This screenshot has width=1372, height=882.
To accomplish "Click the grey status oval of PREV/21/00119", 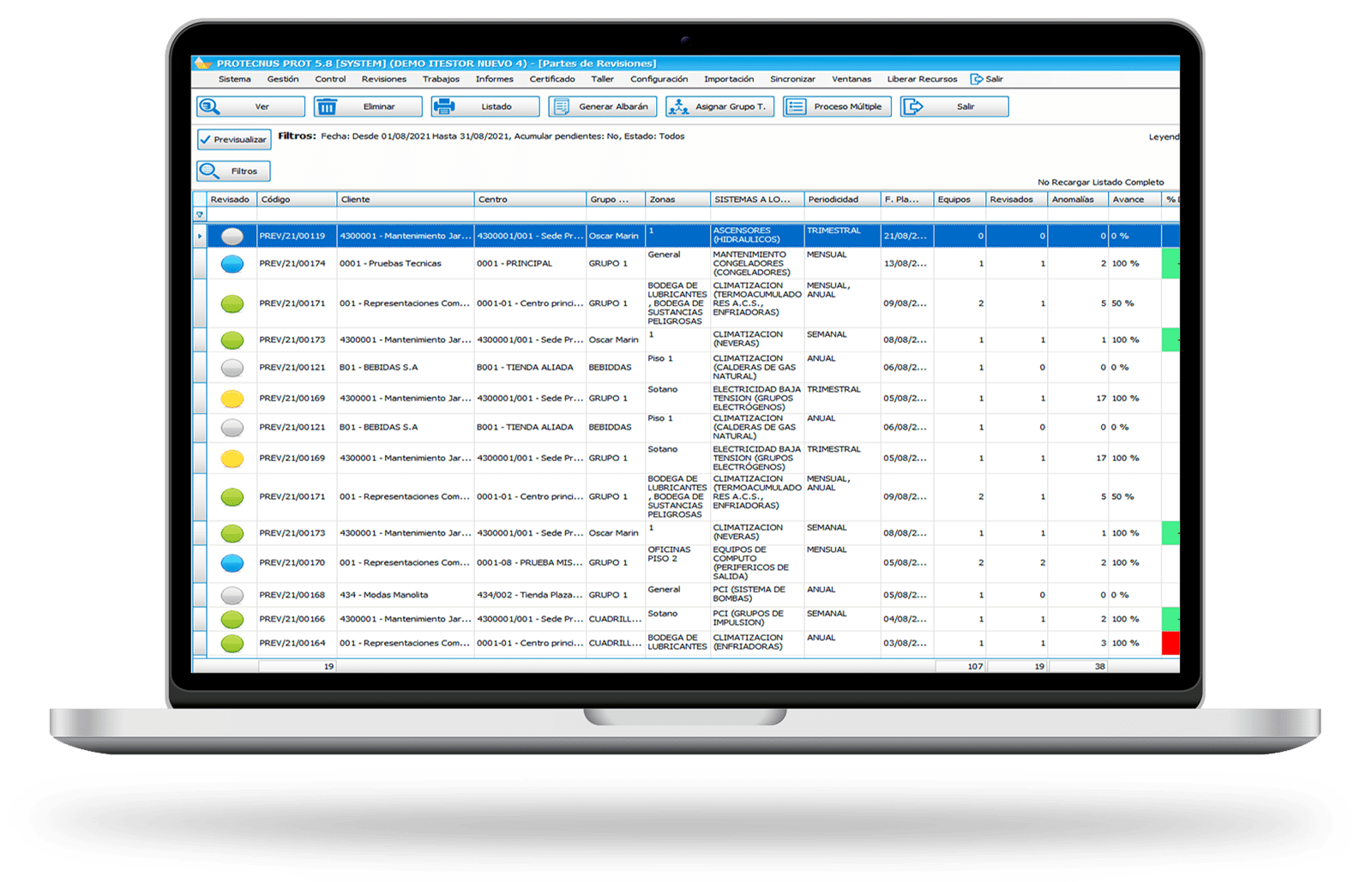I will pyautogui.click(x=232, y=236).
